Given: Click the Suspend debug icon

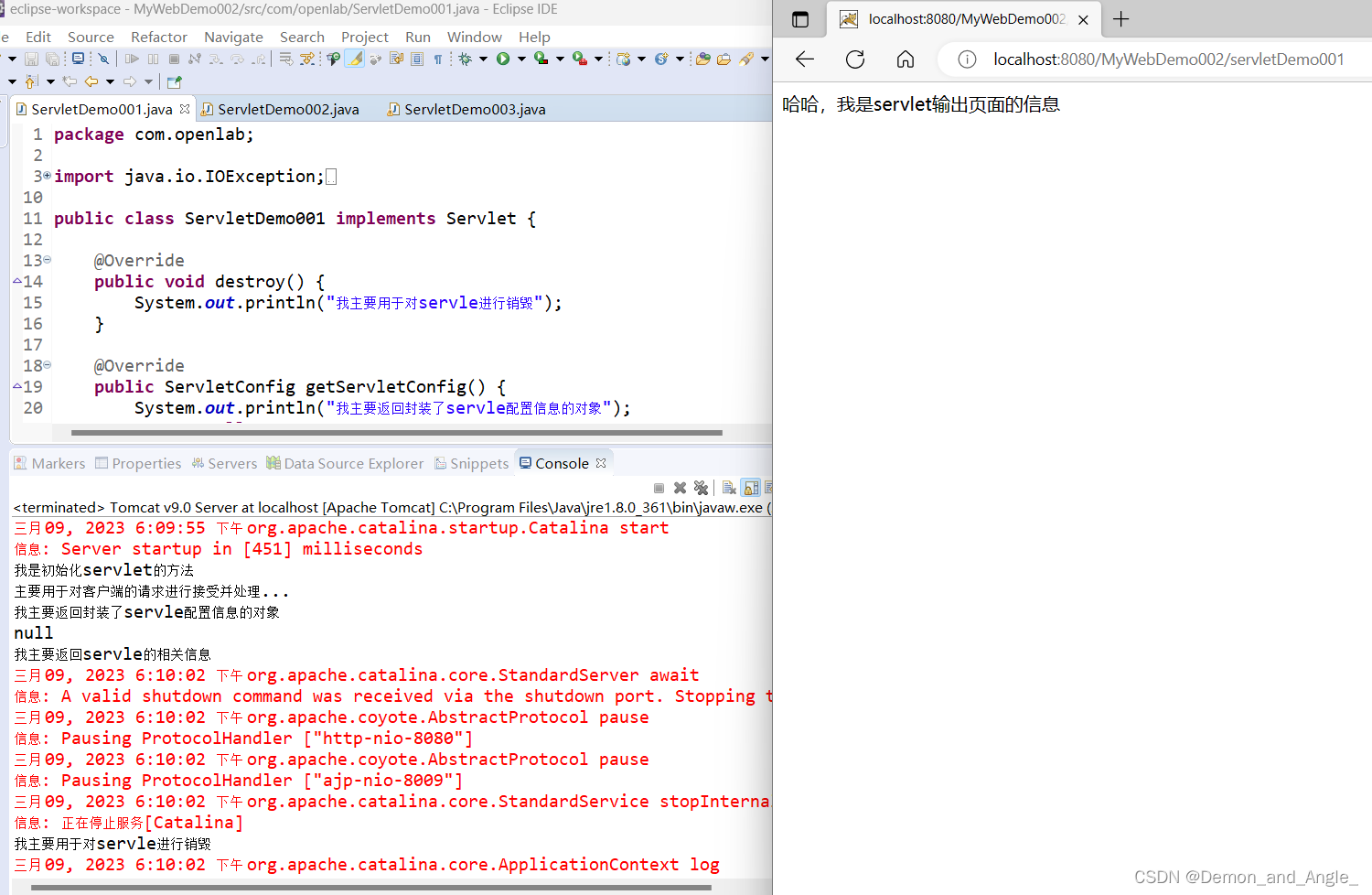Looking at the screenshot, I should (x=153, y=59).
